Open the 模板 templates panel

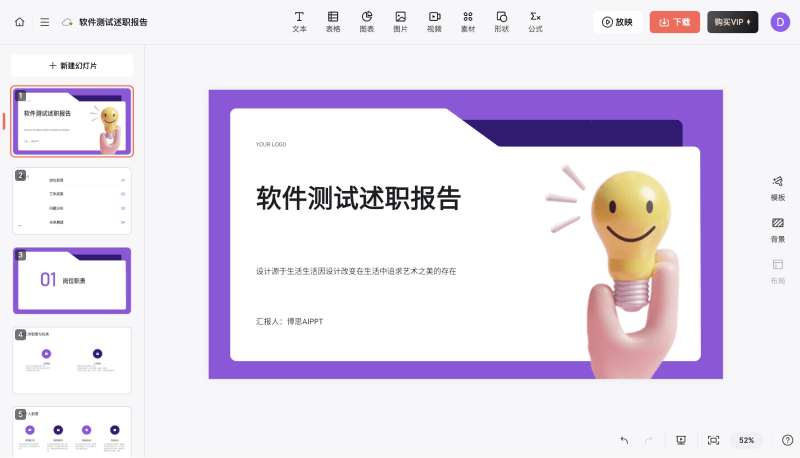pos(777,187)
